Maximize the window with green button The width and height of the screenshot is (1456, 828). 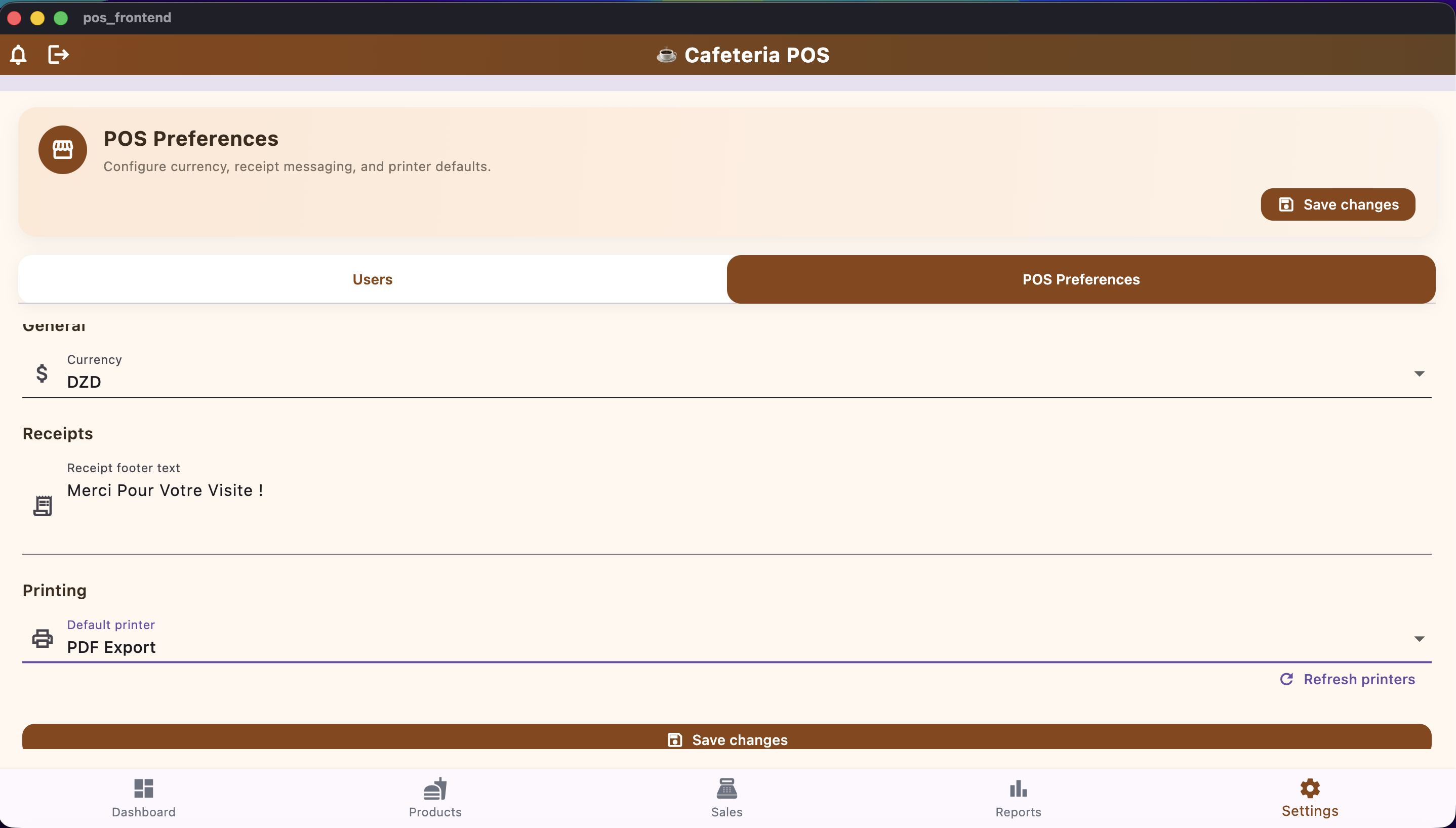click(x=61, y=18)
